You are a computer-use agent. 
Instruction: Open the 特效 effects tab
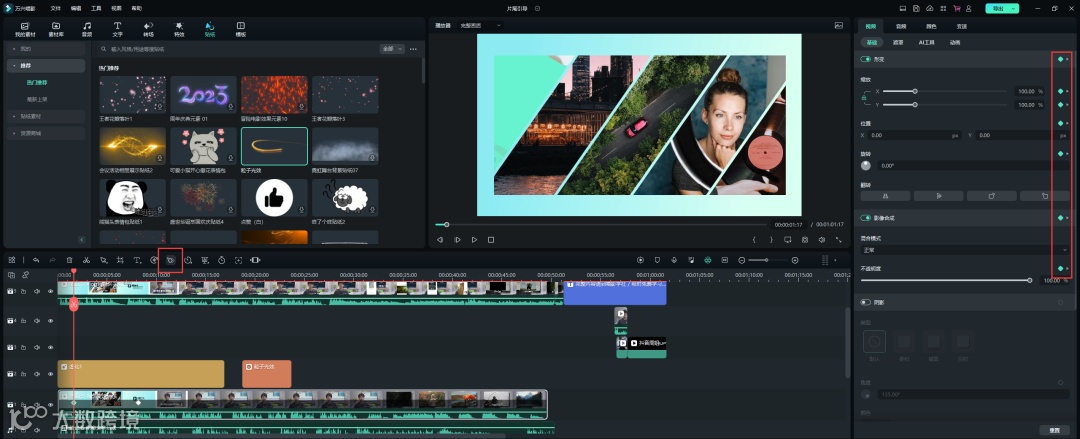tap(179, 29)
